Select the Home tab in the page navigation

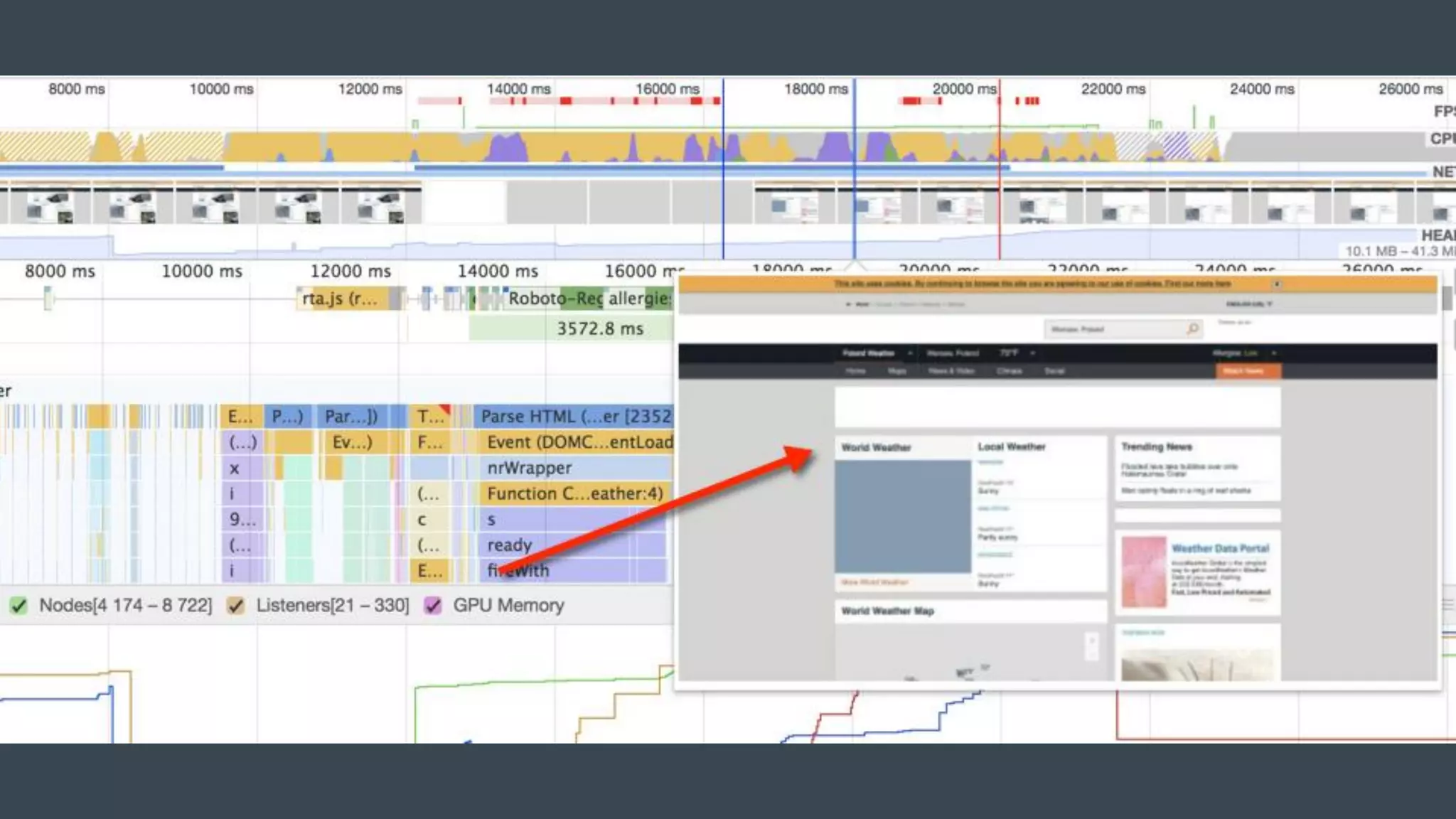(855, 371)
